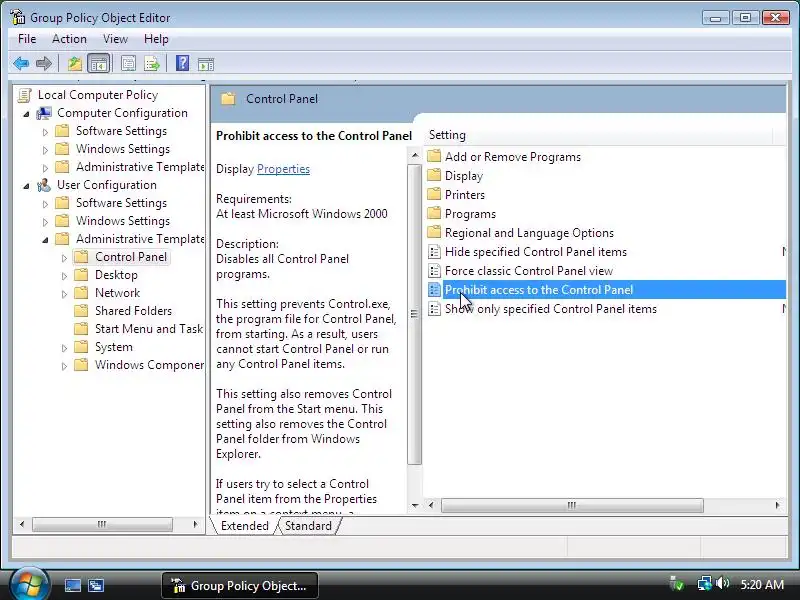Select Shared Folders in the tree
800x600 pixels.
[133, 311]
